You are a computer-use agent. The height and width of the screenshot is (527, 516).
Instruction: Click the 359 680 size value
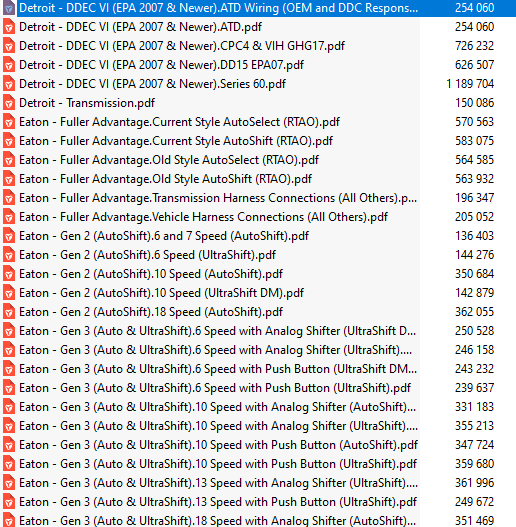click(474, 464)
